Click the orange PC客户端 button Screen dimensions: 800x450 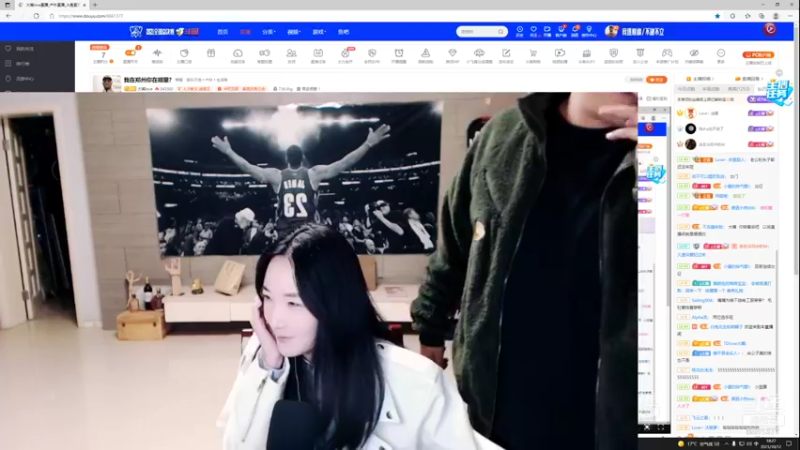pos(759,55)
